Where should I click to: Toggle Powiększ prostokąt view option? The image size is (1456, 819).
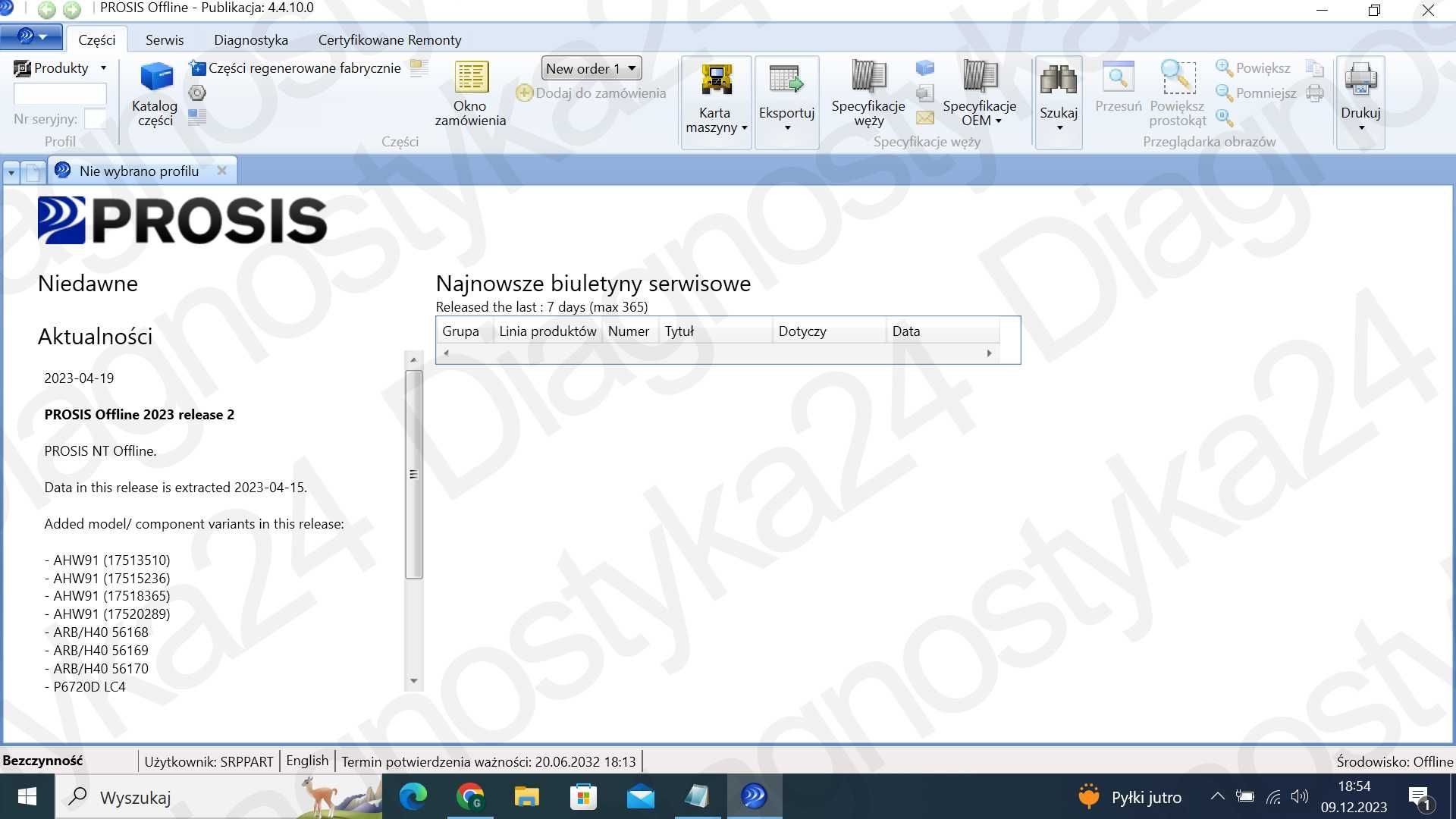[1176, 91]
